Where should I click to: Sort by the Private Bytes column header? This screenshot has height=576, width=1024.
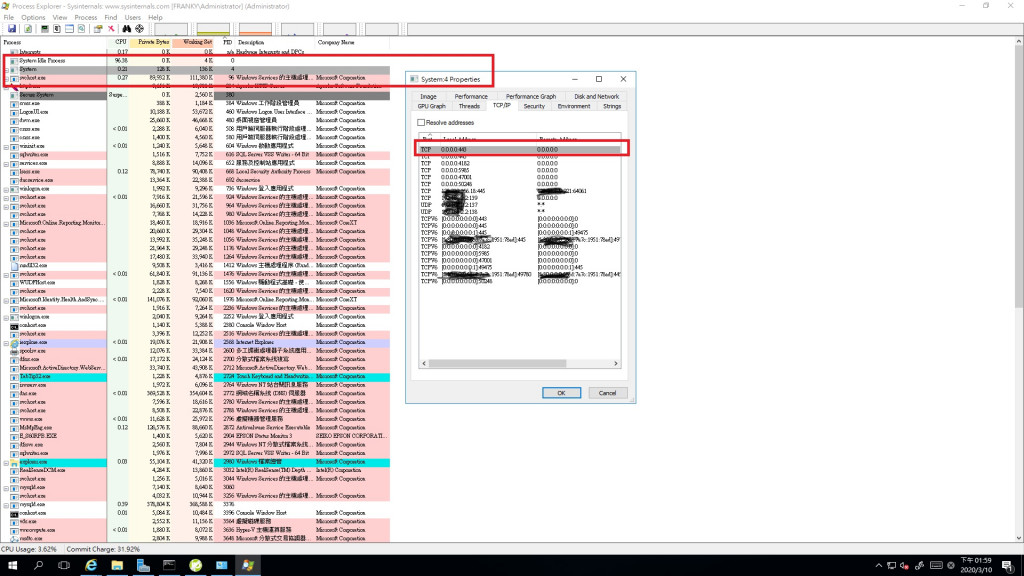point(151,42)
